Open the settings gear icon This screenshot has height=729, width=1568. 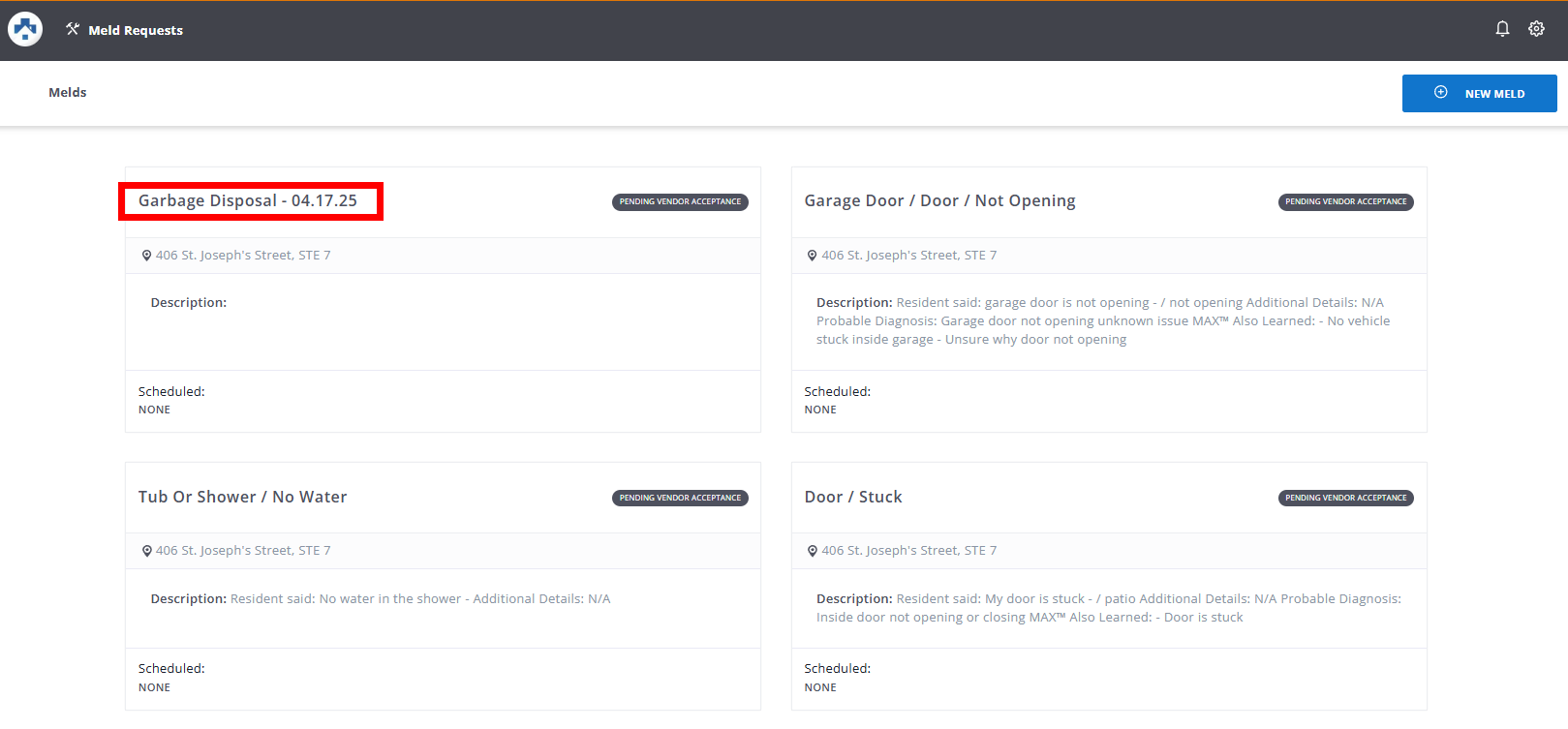(1536, 29)
